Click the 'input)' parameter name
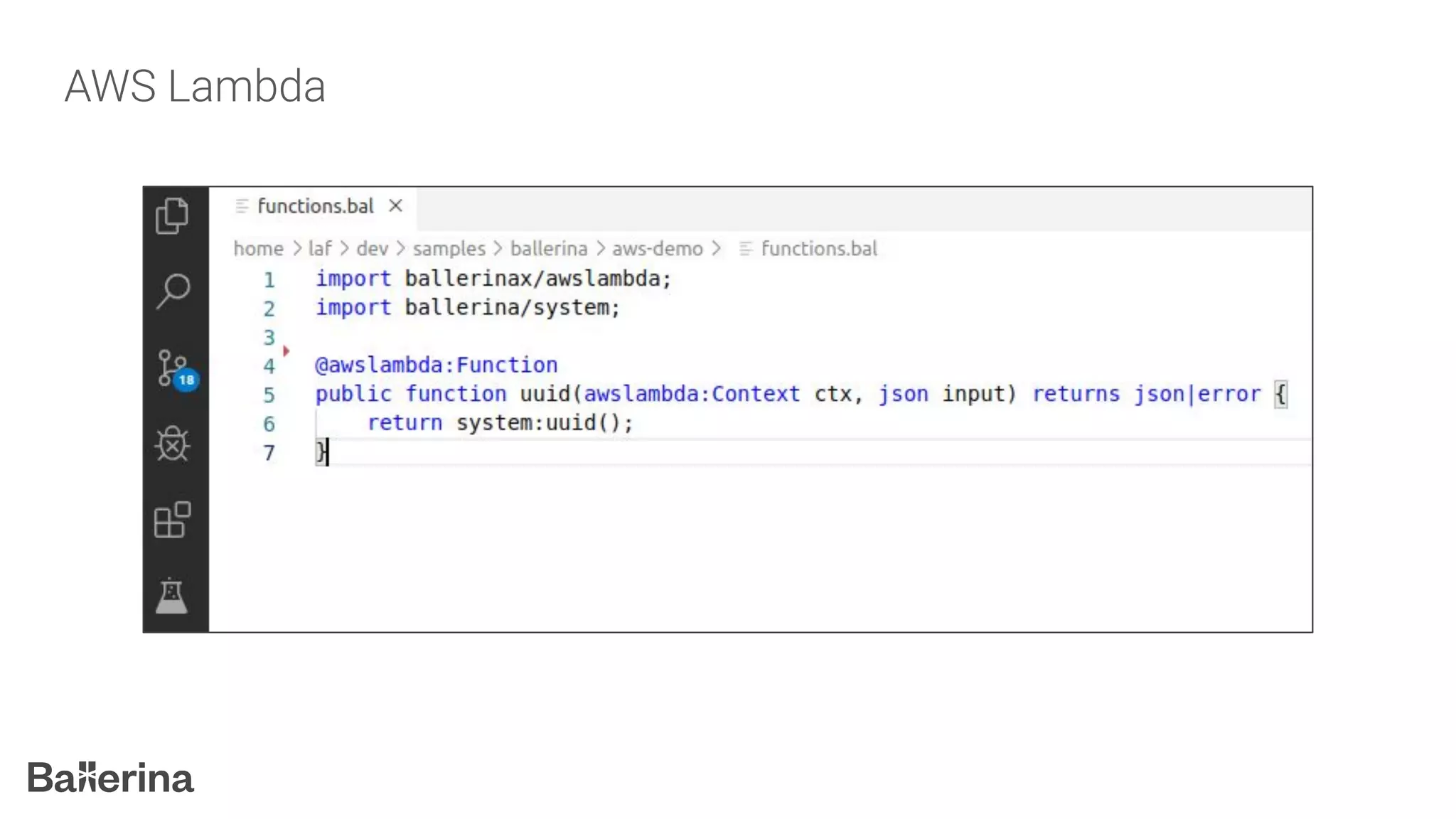This screenshot has width=1456, height=819. (980, 394)
